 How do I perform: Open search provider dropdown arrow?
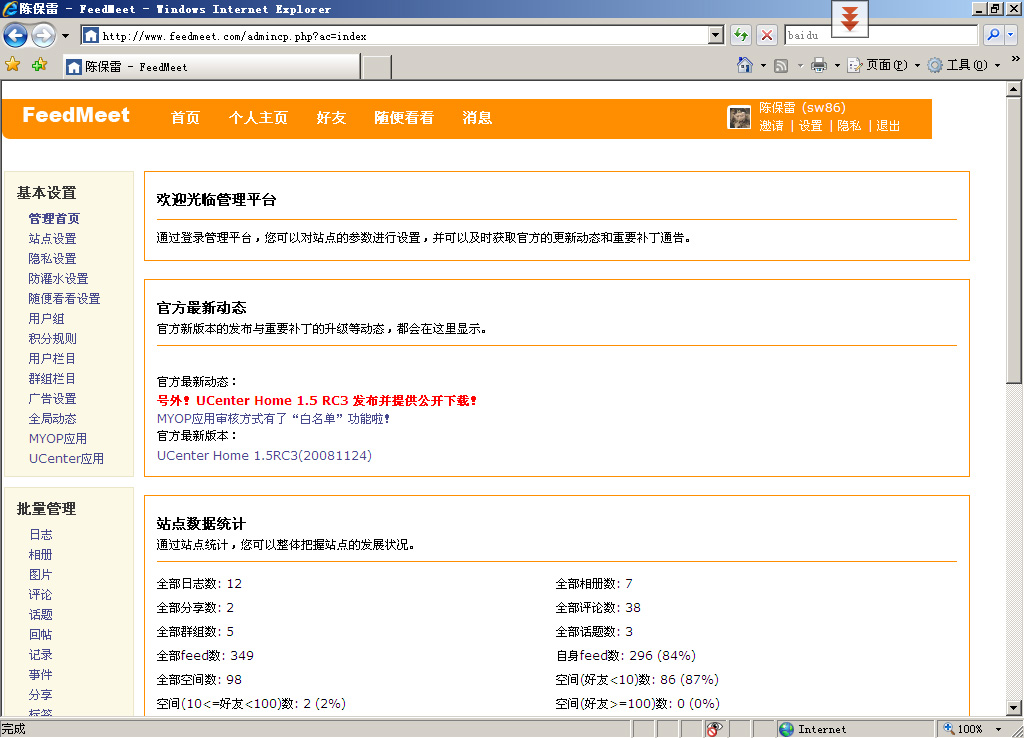[1010, 35]
